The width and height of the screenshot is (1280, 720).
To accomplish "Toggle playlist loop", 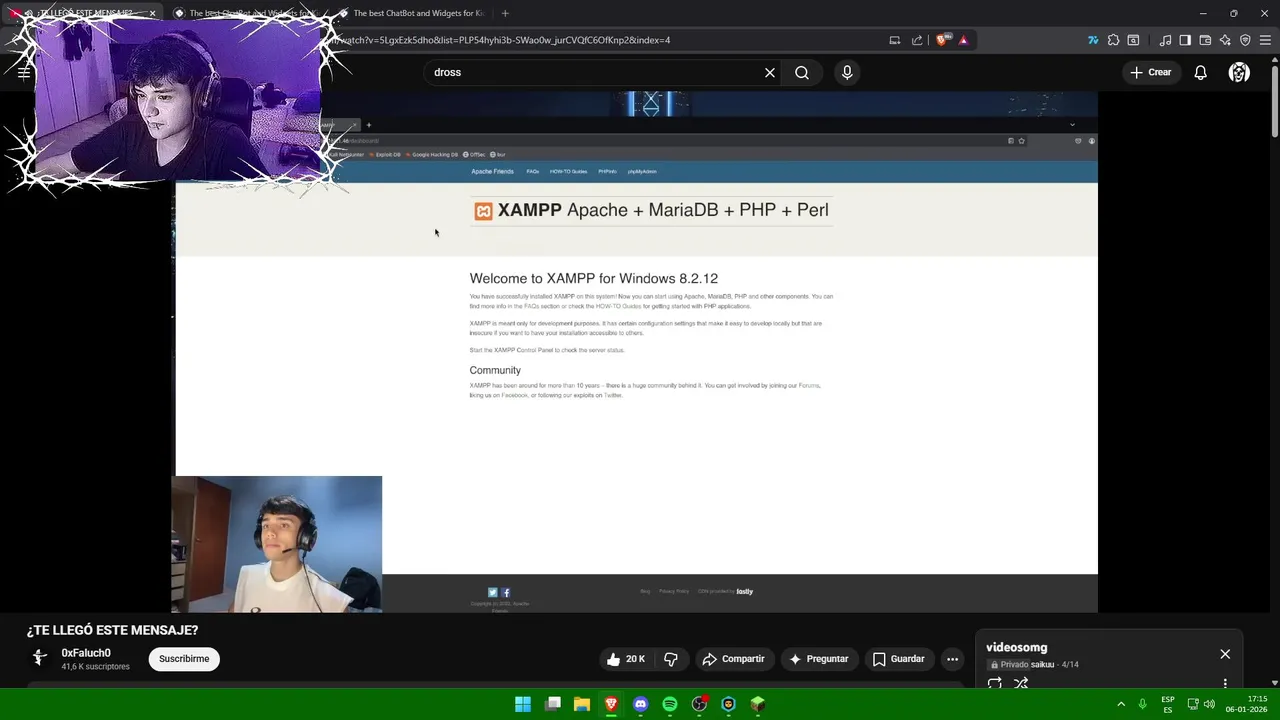I will click(x=995, y=684).
